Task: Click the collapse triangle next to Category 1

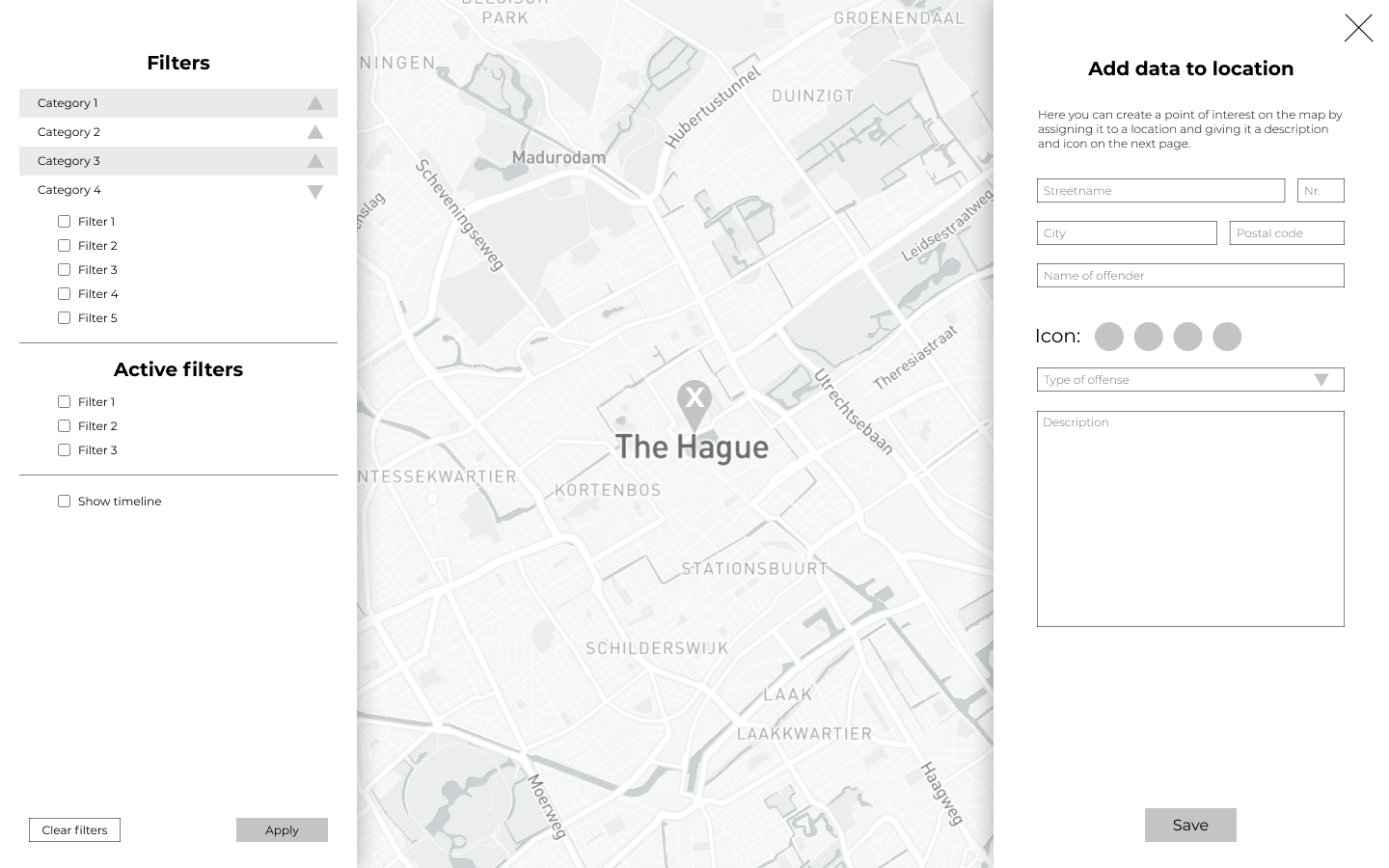Action: pyautogui.click(x=315, y=102)
